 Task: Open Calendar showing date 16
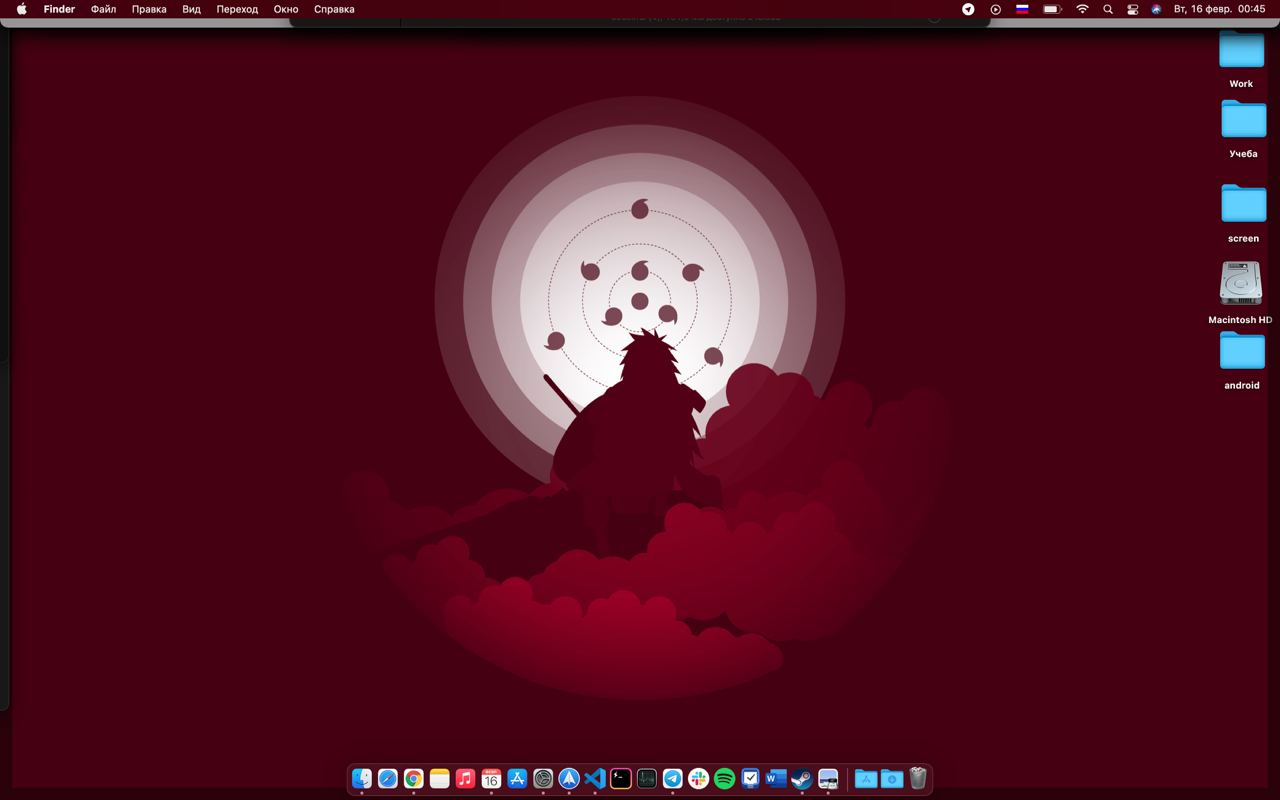(x=491, y=778)
